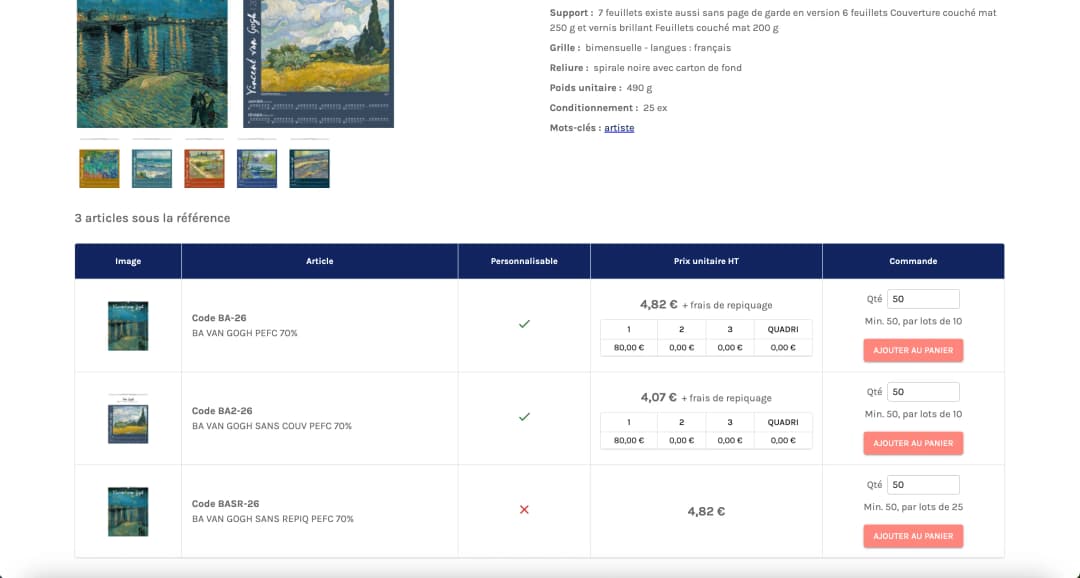The width and height of the screenshot is (1080, 578).
Task: Focus the quantity field for BA2-26
Action: coord(923,392)
